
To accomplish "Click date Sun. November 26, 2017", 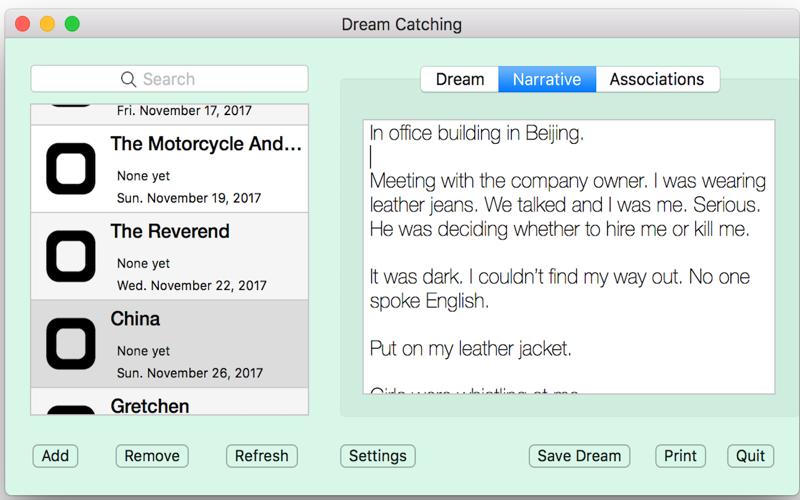I will click(x=190, y=373).
